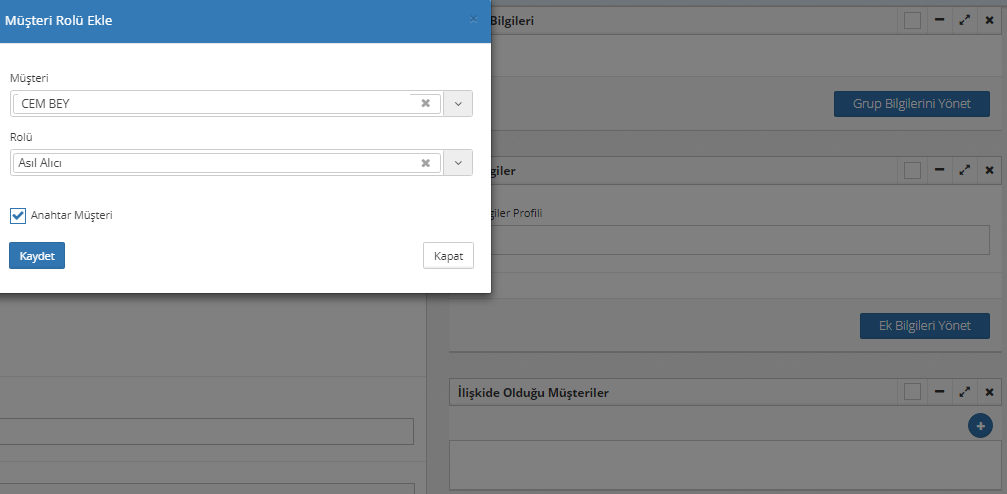
Task: Click the Kaydet button
Action: point(37,256)
